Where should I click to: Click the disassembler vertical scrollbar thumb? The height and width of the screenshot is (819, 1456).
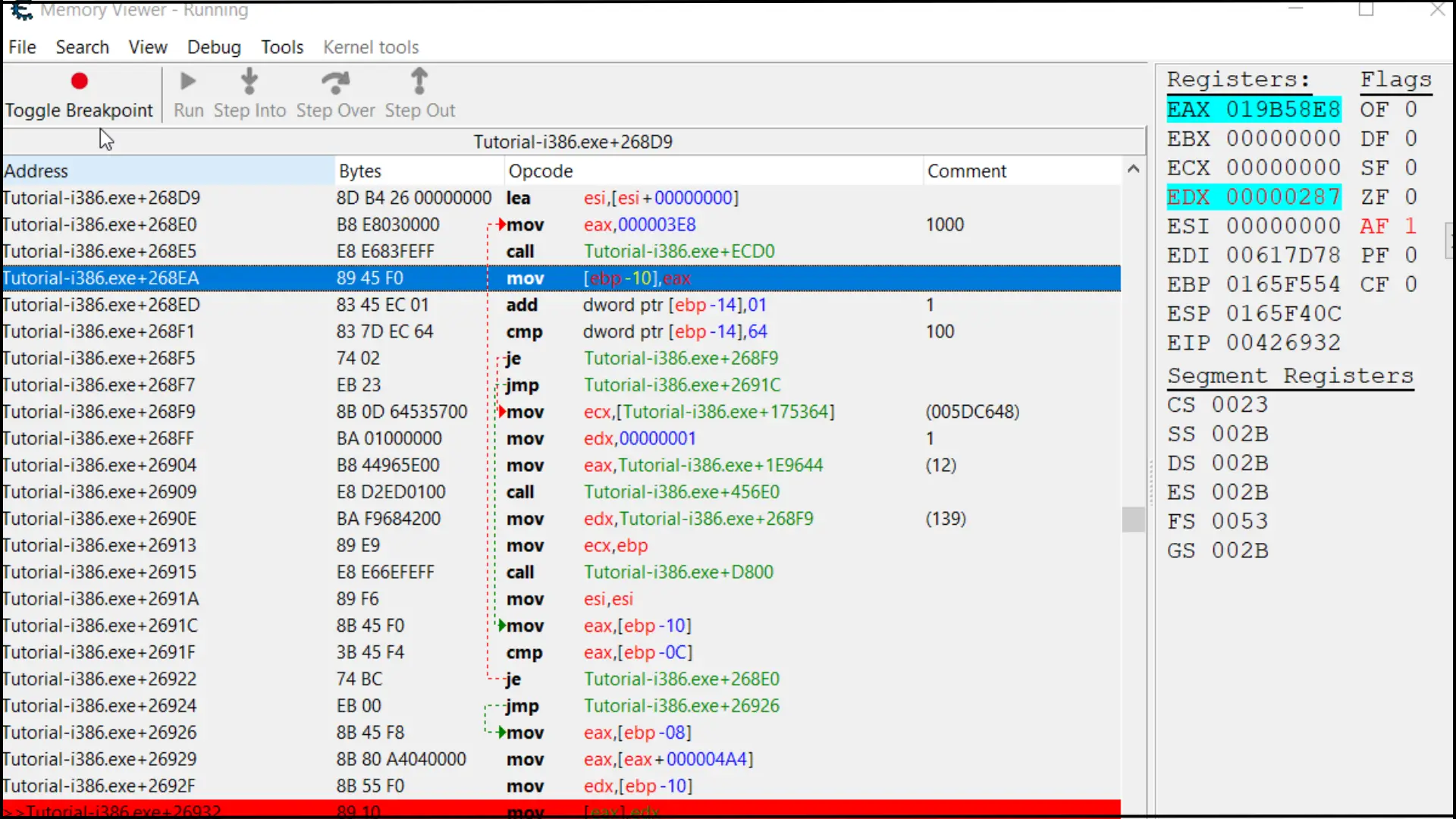tap(1133, 519)
